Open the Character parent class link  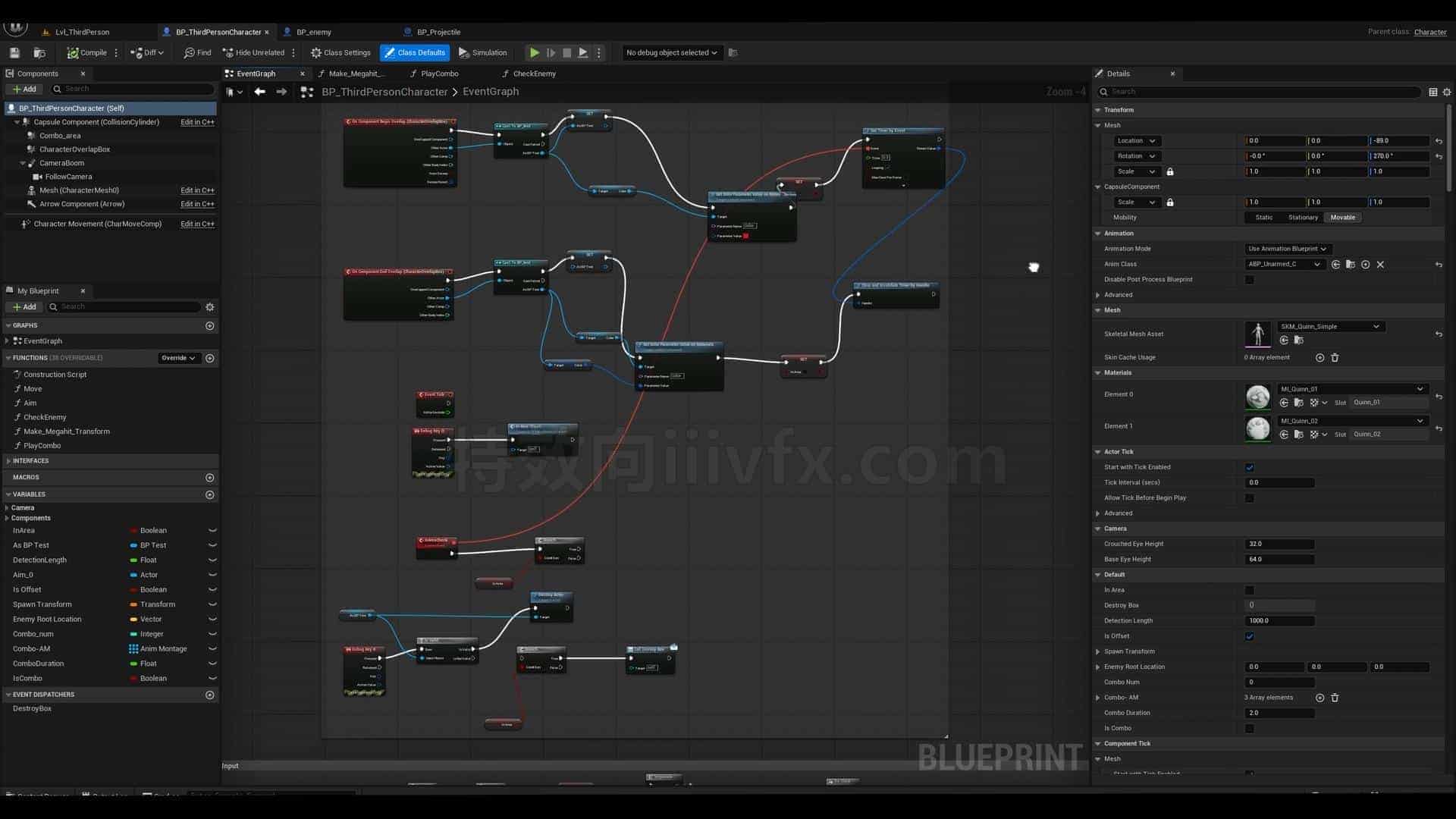pos(1430,32)
